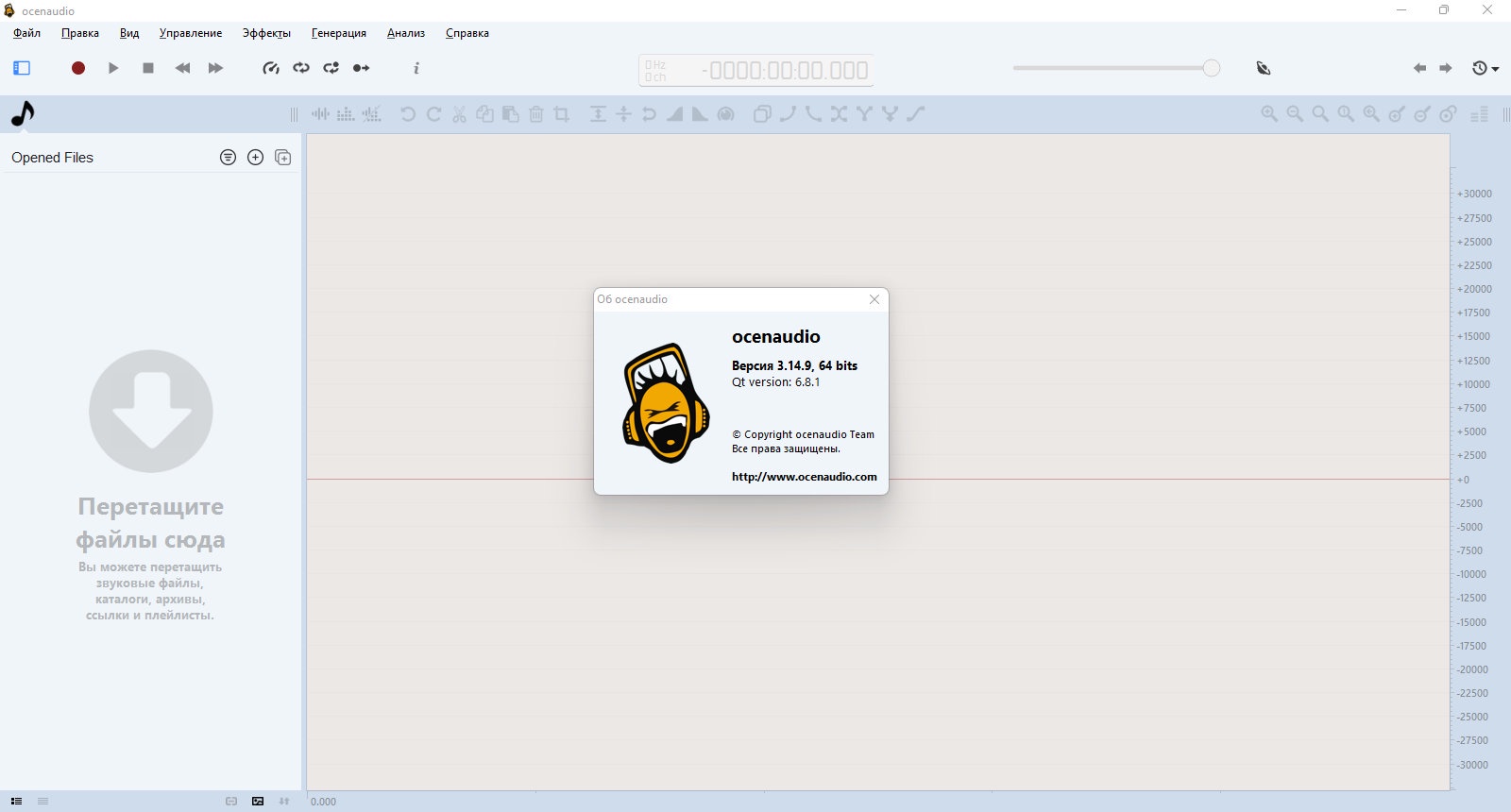Open the history clock dropdown

pos(1486,68)
